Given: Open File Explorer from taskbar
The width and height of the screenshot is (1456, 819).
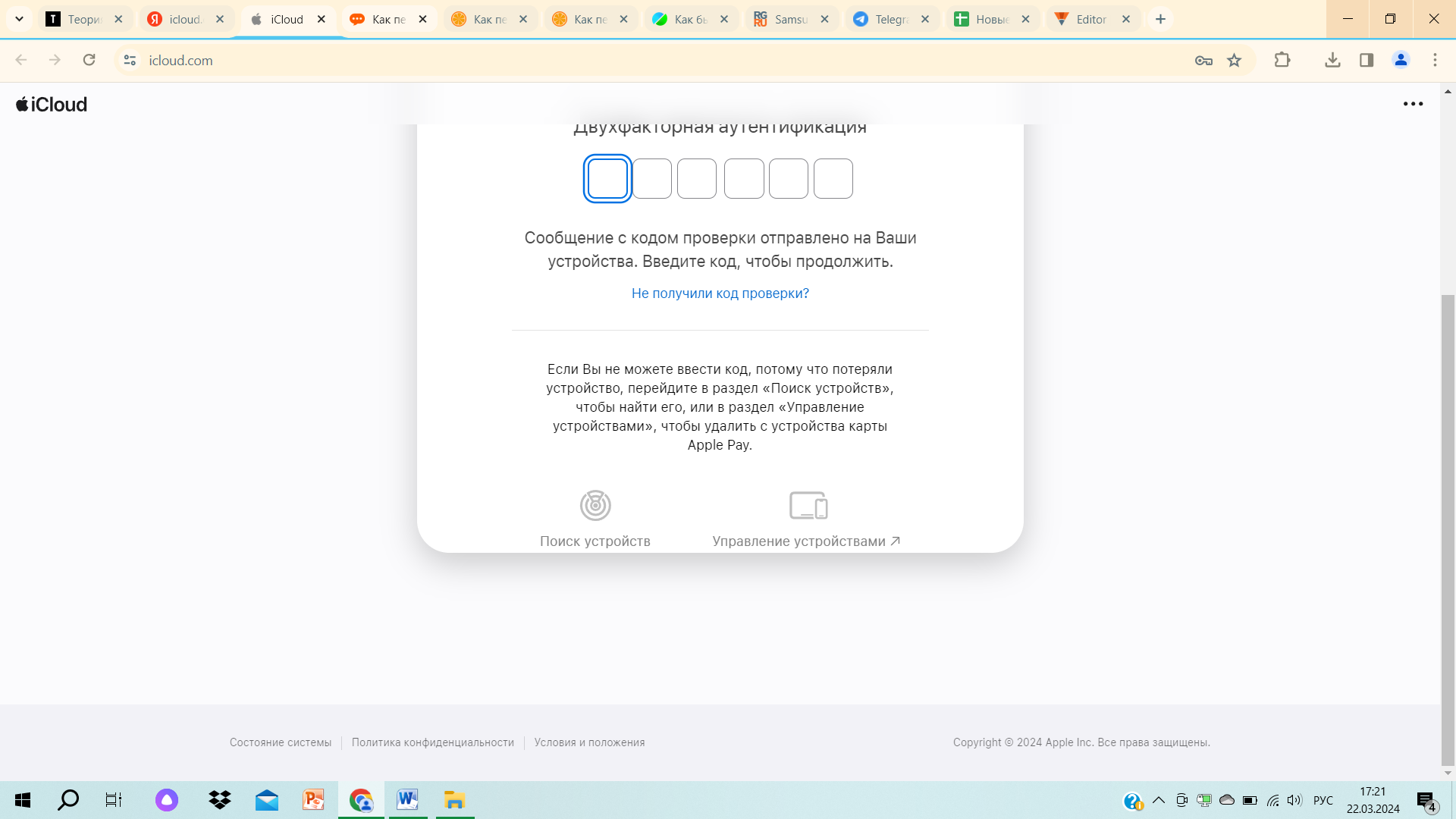Looking at the screenshot, I should coord(454,800).
